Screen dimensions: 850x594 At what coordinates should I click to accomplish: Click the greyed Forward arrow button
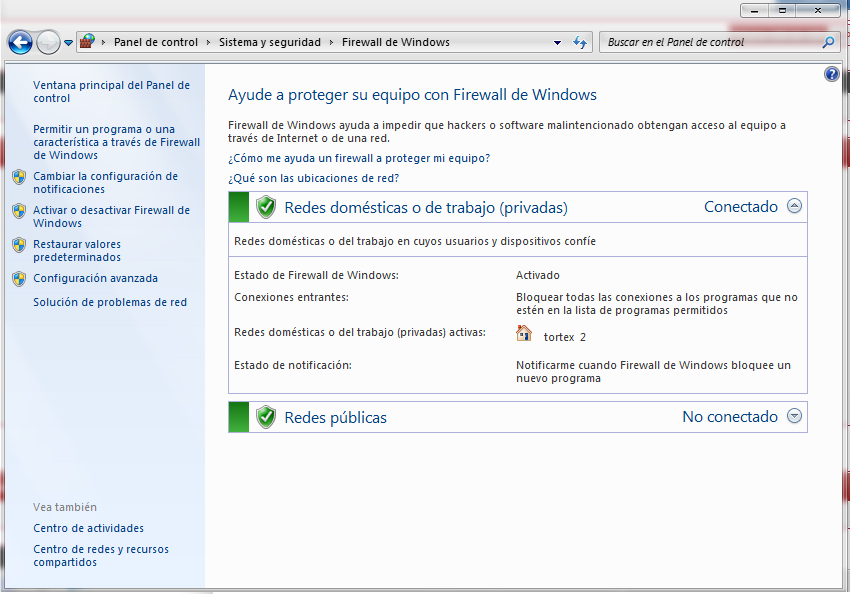coord(48,42)
